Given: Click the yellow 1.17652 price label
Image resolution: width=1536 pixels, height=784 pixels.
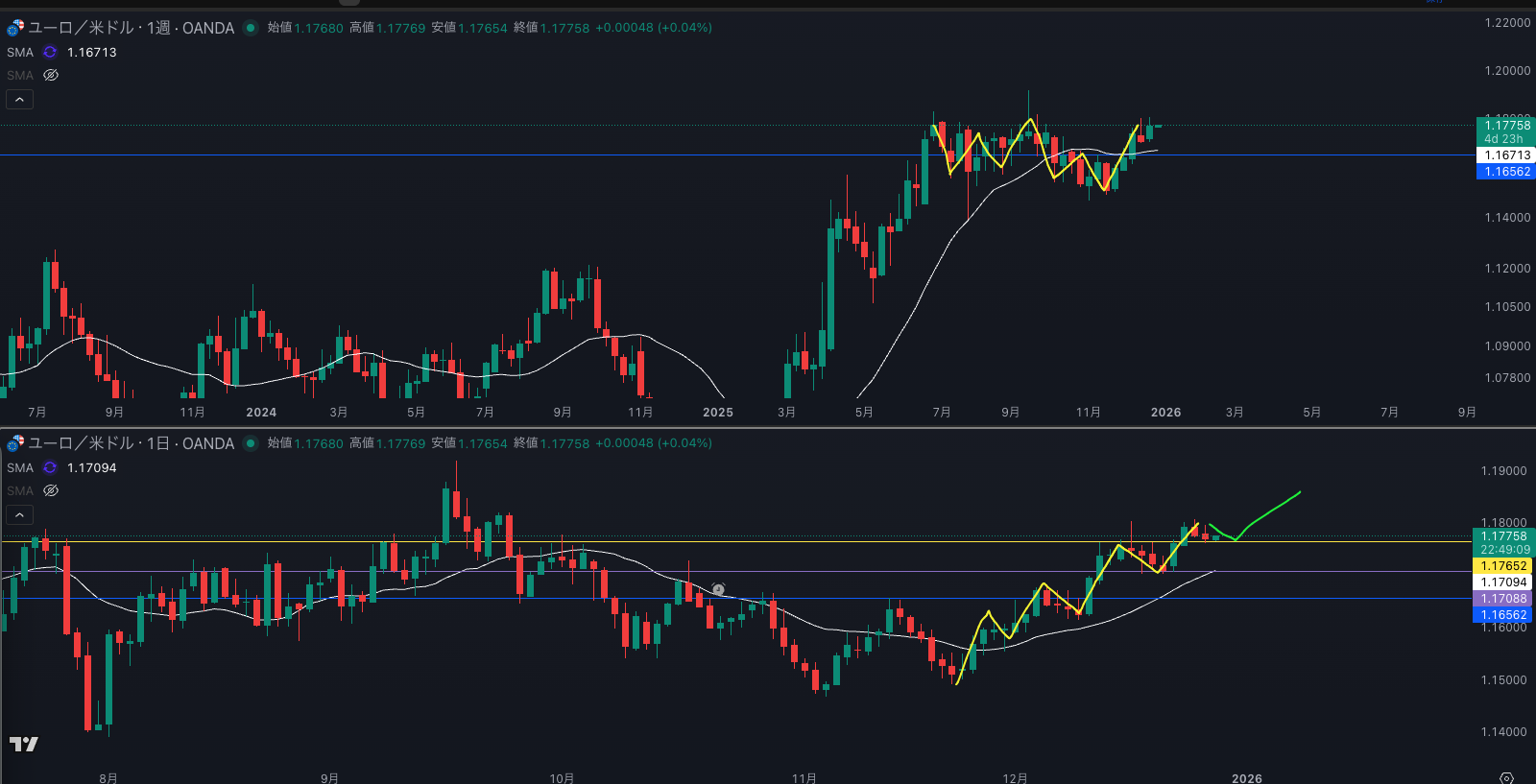Looking at the screenshot, I should (1503, 566).
